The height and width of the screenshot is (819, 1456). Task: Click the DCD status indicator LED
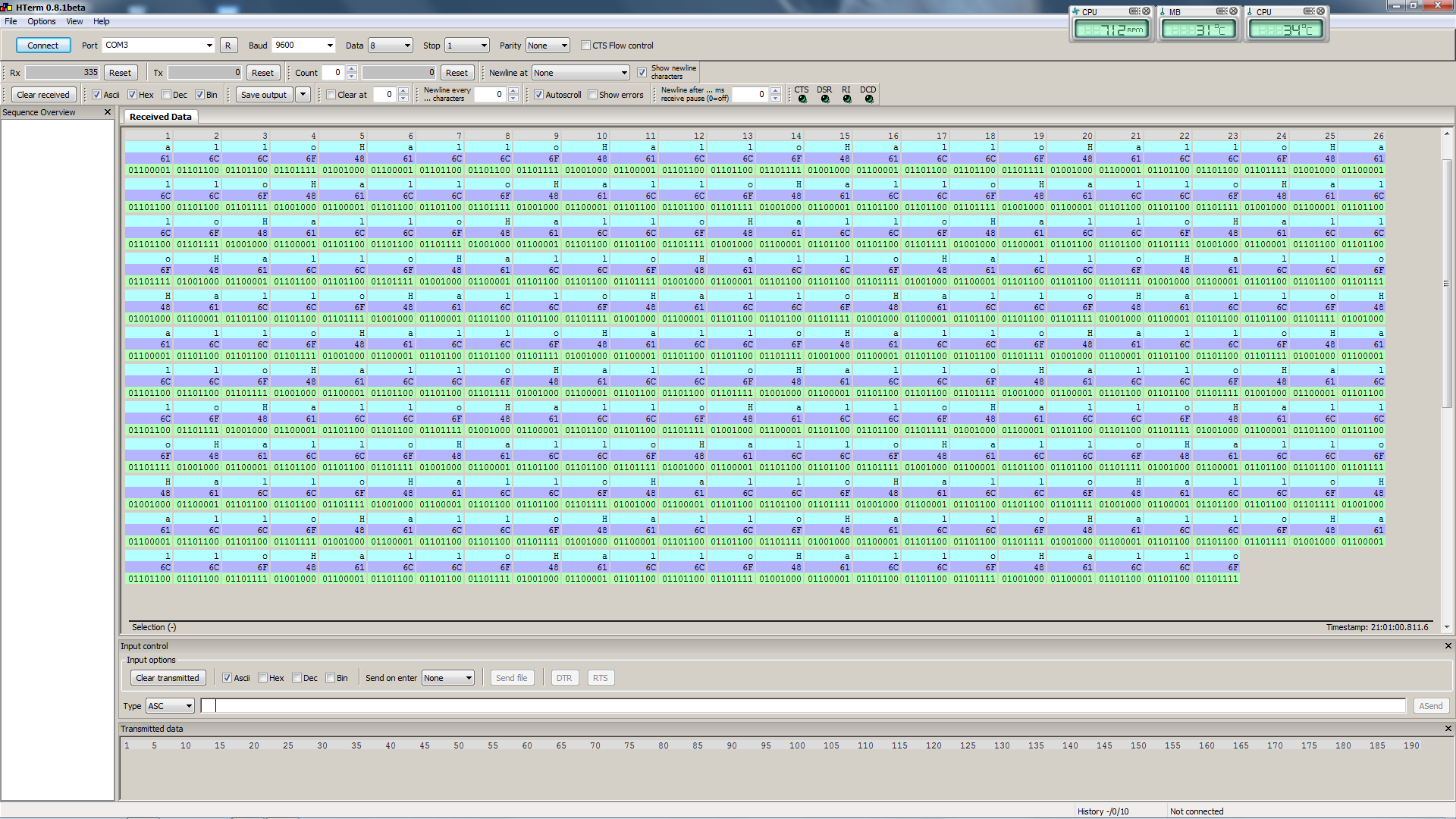[869, 99]
